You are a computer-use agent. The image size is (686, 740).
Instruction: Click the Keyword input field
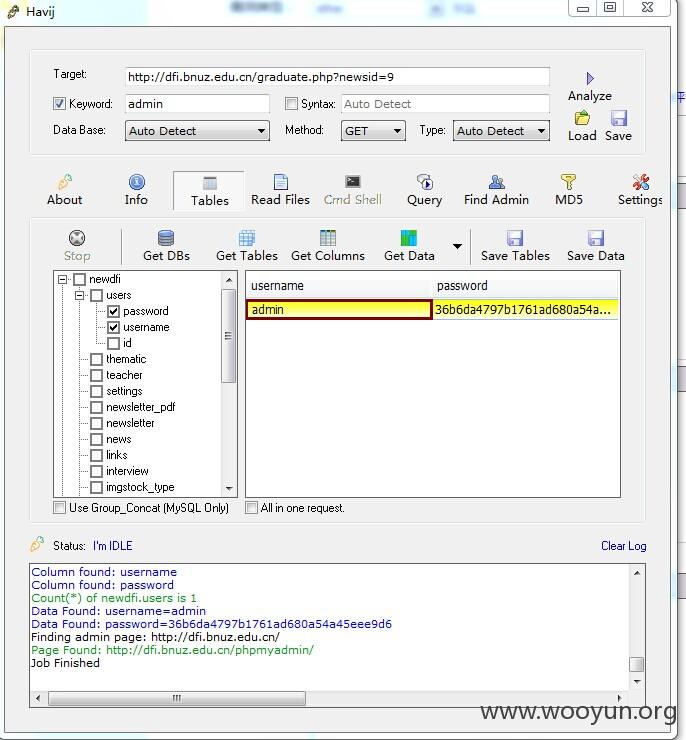coord(197,104)
